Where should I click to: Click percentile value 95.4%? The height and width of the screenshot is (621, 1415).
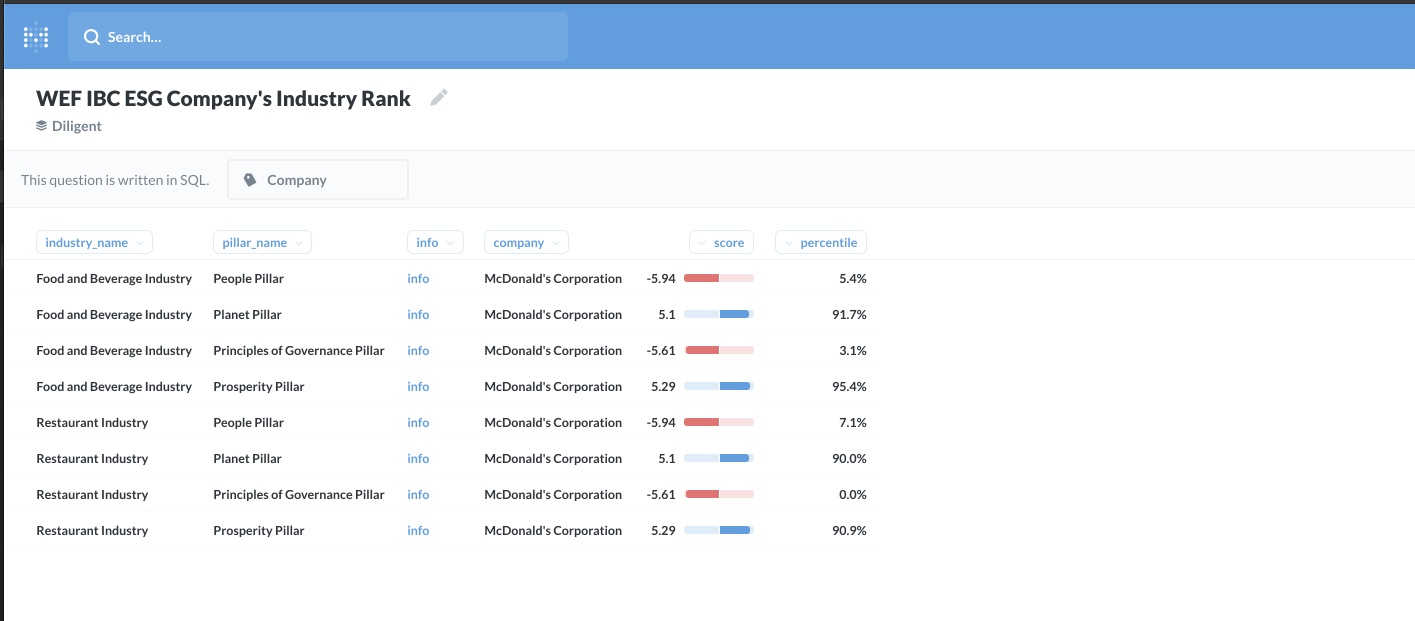click(849, 387)
